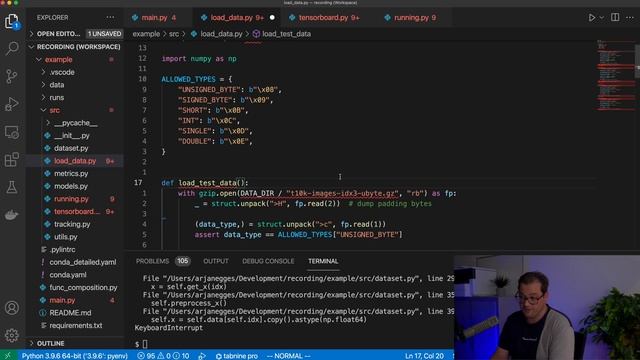
Task: Collapse the example folder
Action: (75, 60)
